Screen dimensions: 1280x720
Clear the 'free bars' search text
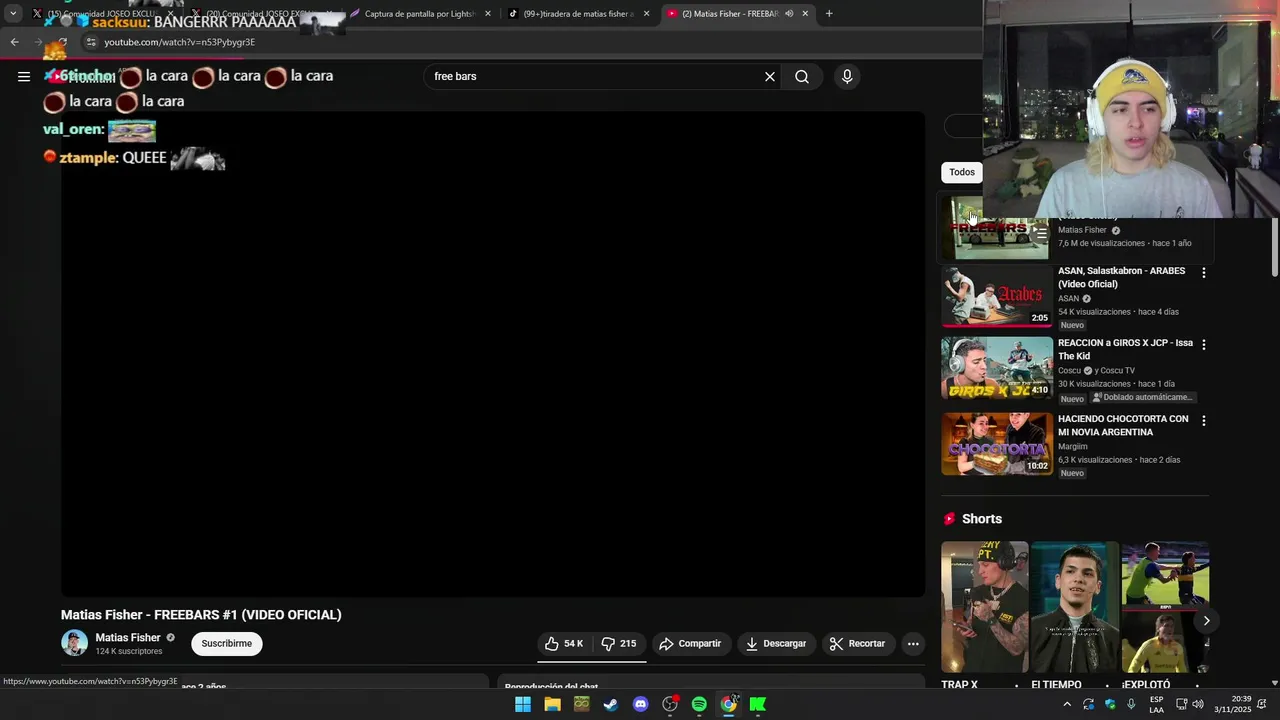[x=770, y=77]
